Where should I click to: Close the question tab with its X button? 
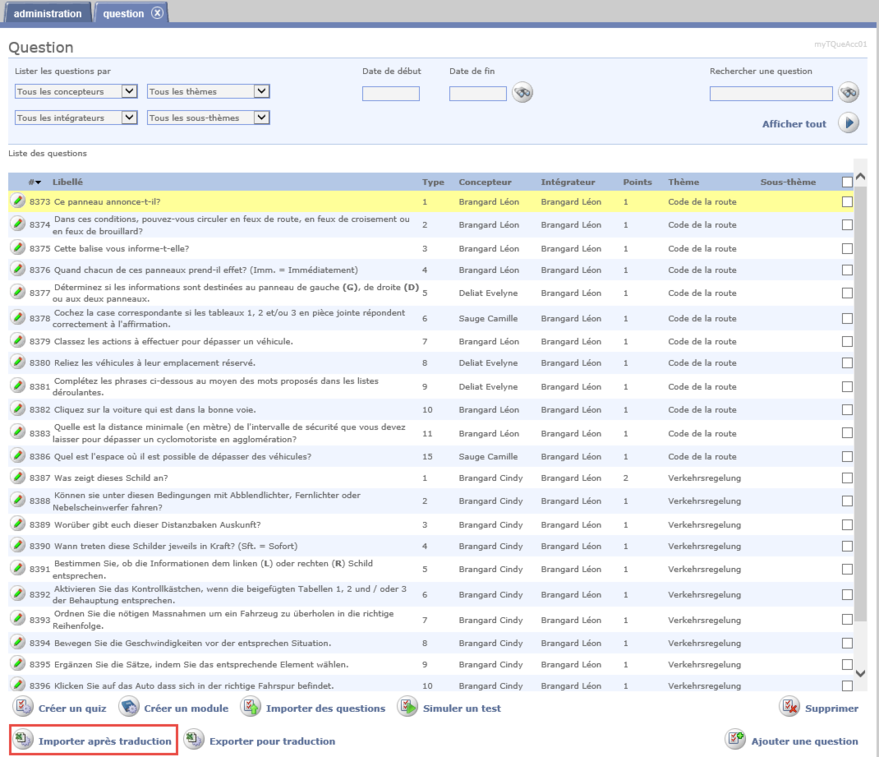pyautogui.click(x=157, y=13)
